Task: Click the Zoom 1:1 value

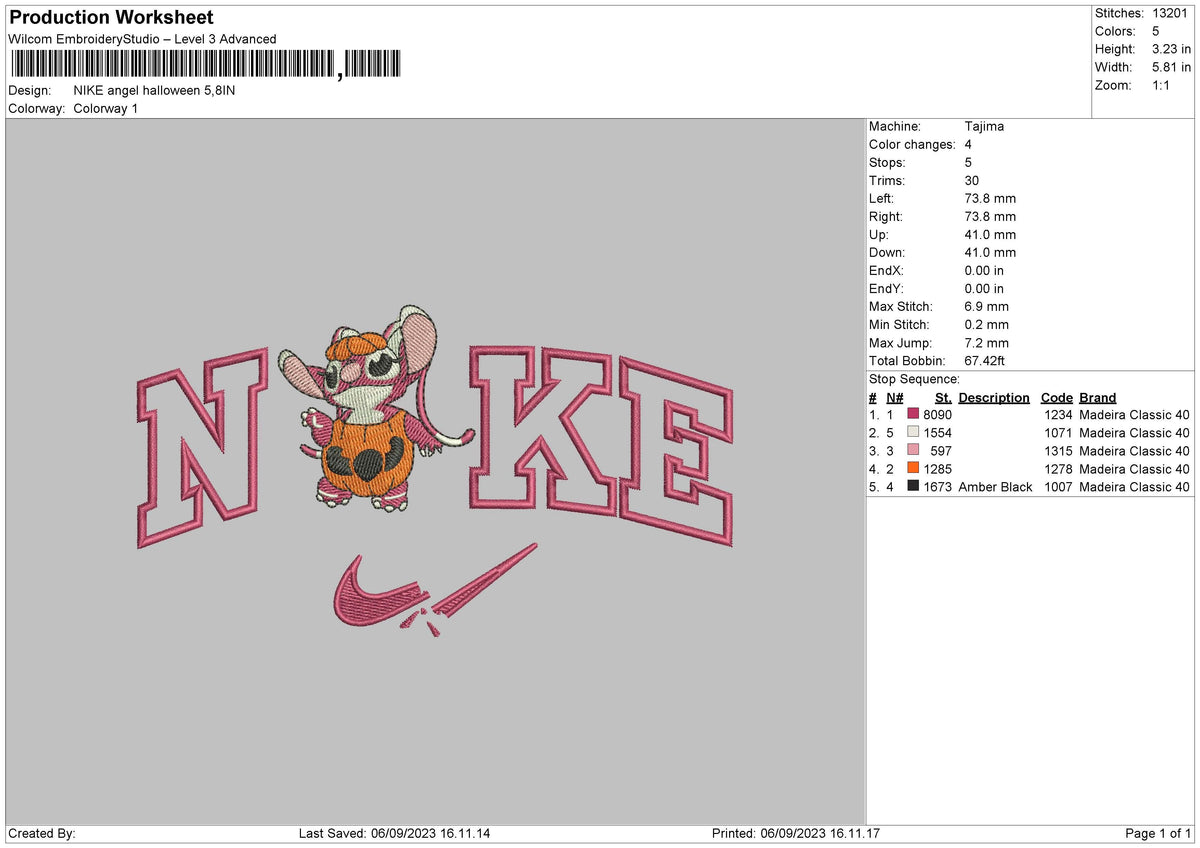Action: 1163,85
